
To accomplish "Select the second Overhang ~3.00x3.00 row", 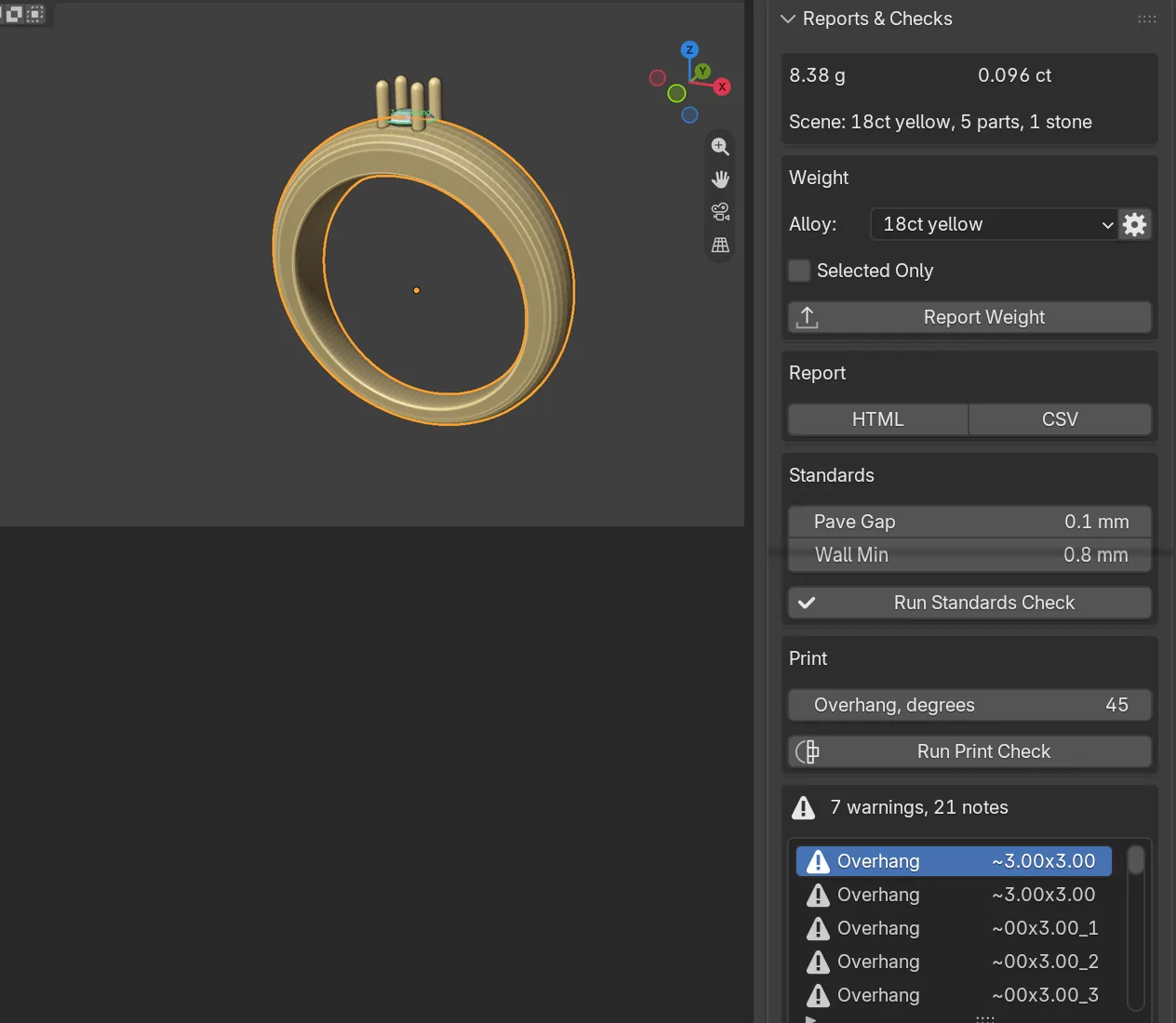I will (x=954, y=895).
